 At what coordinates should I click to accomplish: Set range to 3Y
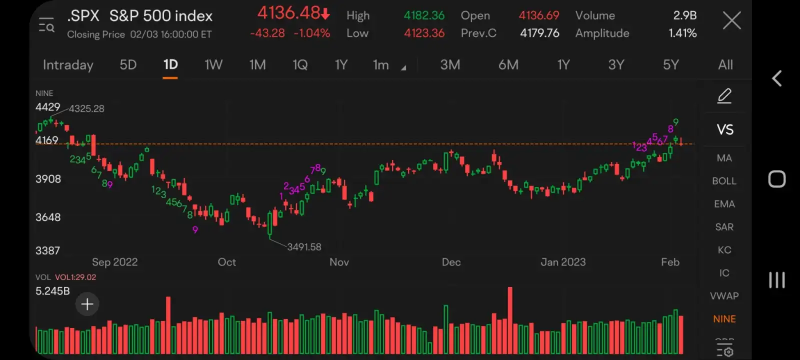tap(616, 65)
